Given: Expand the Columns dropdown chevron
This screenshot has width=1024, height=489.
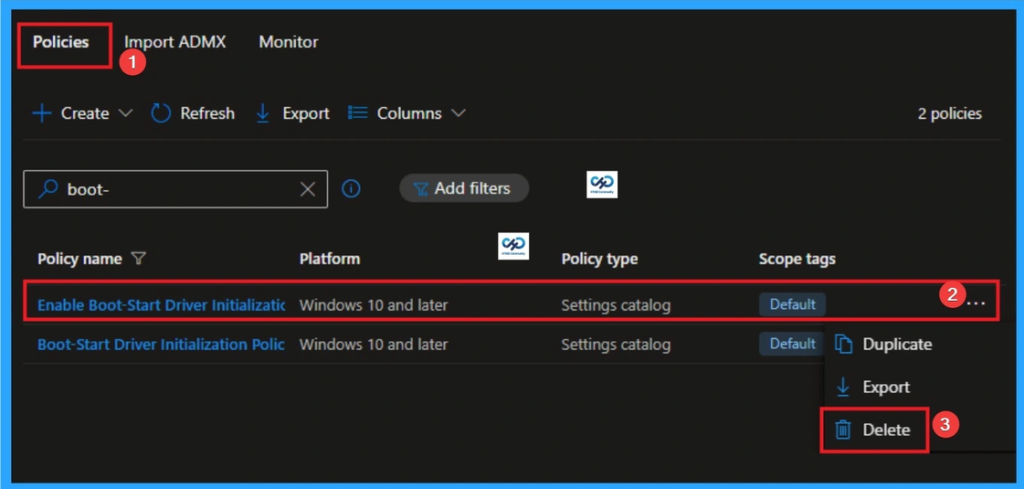Looking at the screenshot, I should click(x=458, y=114).
